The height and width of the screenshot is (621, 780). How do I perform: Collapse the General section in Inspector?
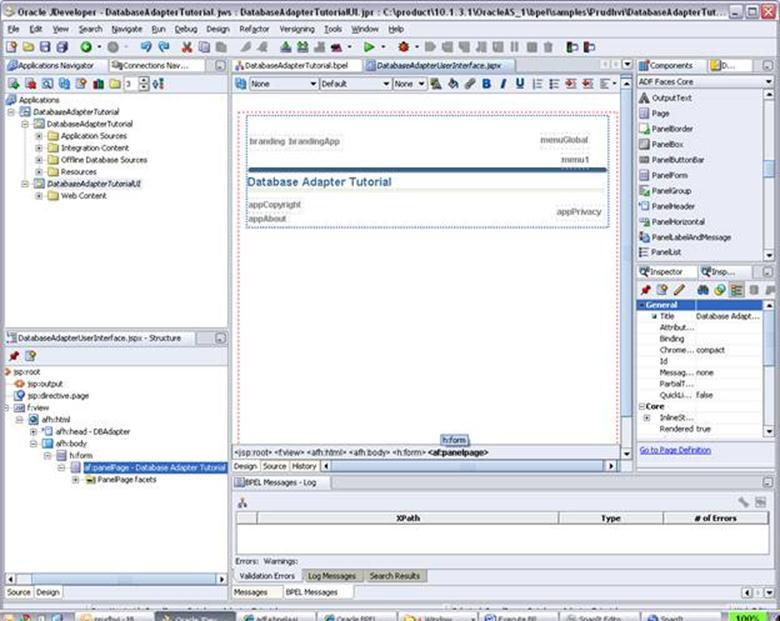point(642,305)
